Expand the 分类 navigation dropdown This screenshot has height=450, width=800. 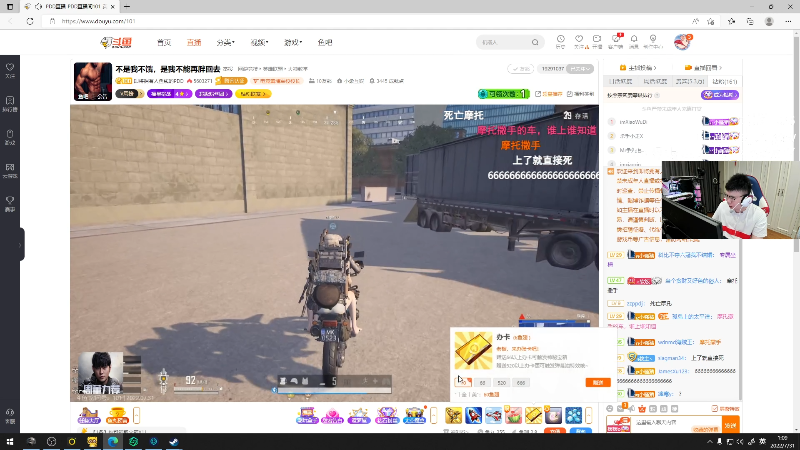coord(225,42)
